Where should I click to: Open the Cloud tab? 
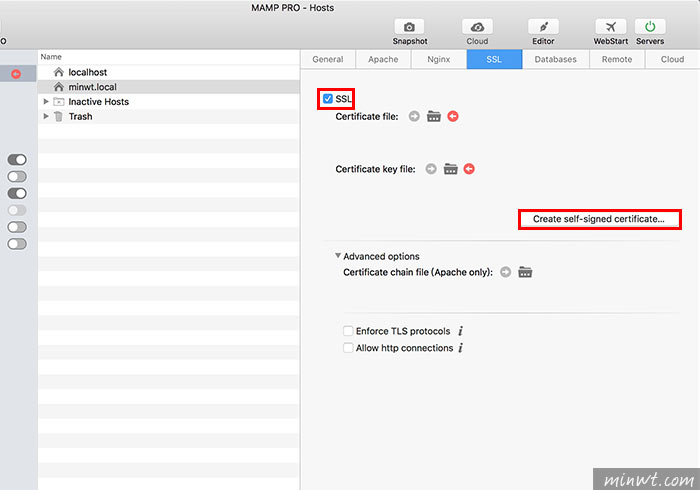672,59
